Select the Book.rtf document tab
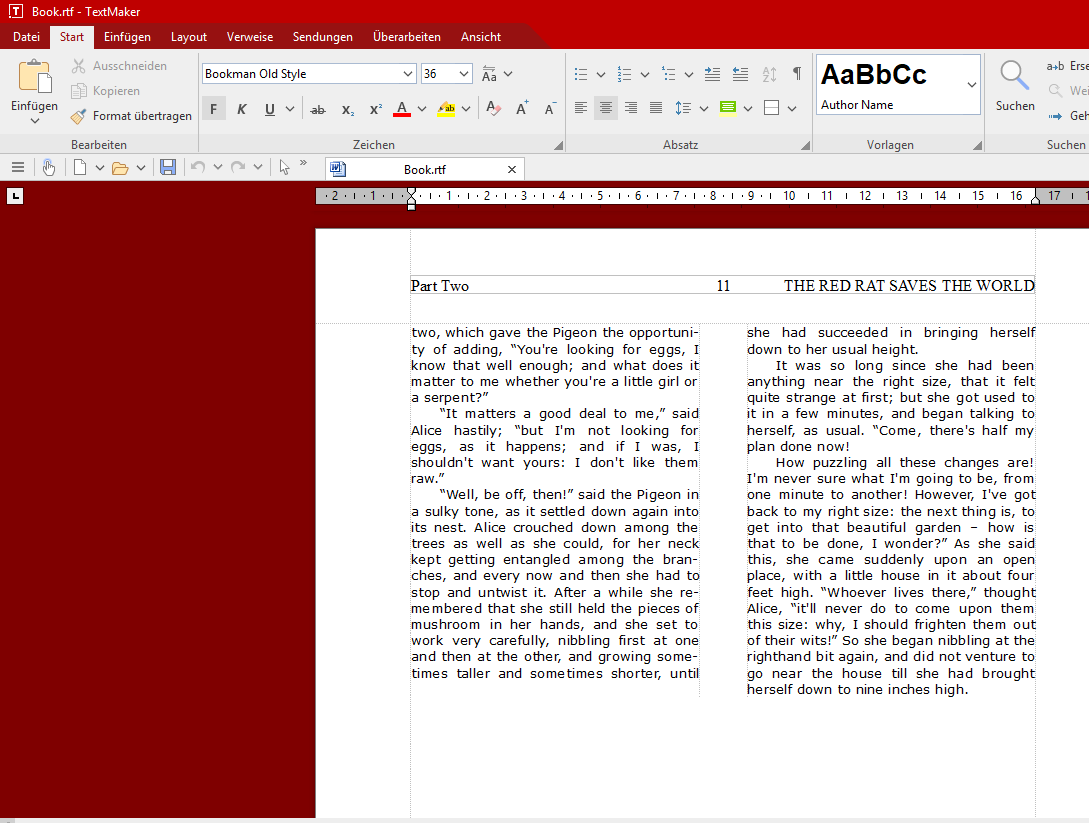The width and height of the screenshot is (1089, 823). pos(424,169)
